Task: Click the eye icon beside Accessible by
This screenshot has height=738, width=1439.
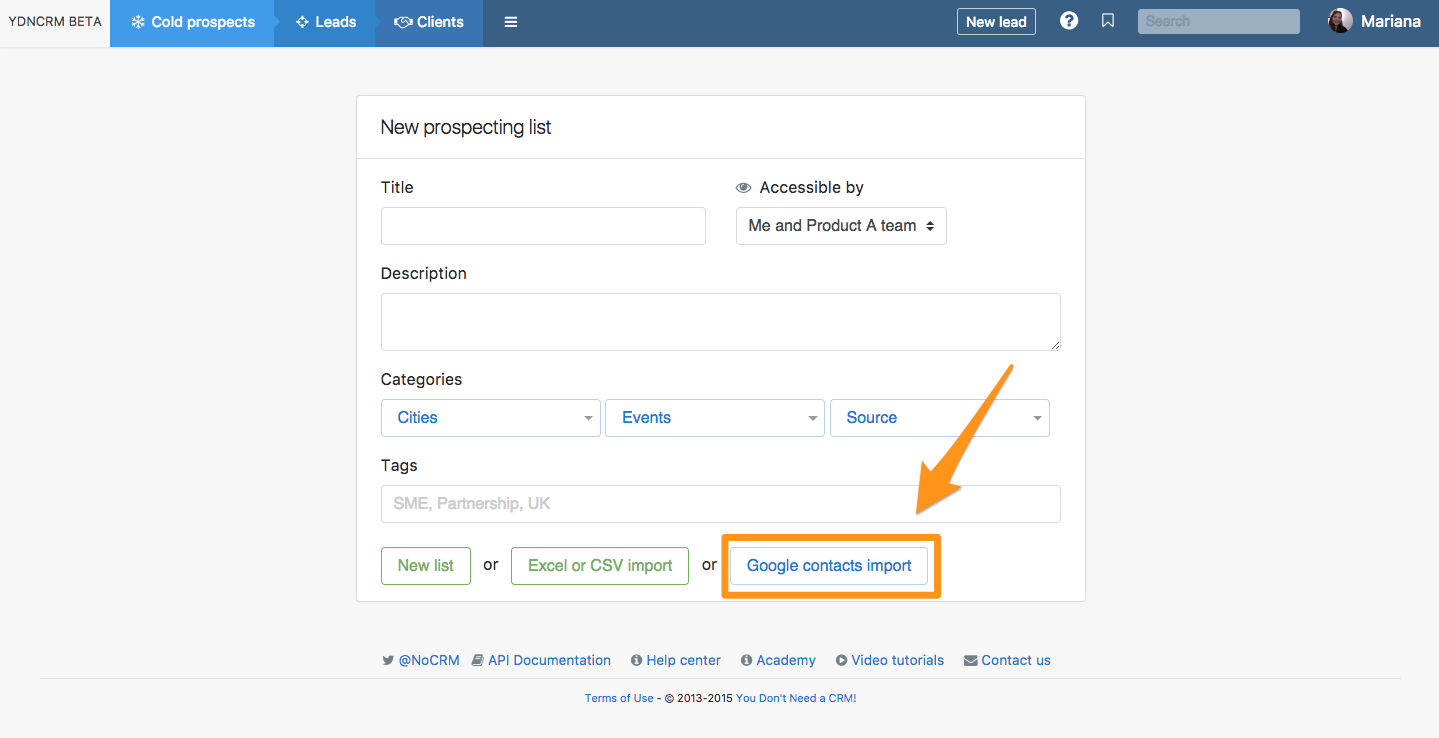Action: pos(743,188)
